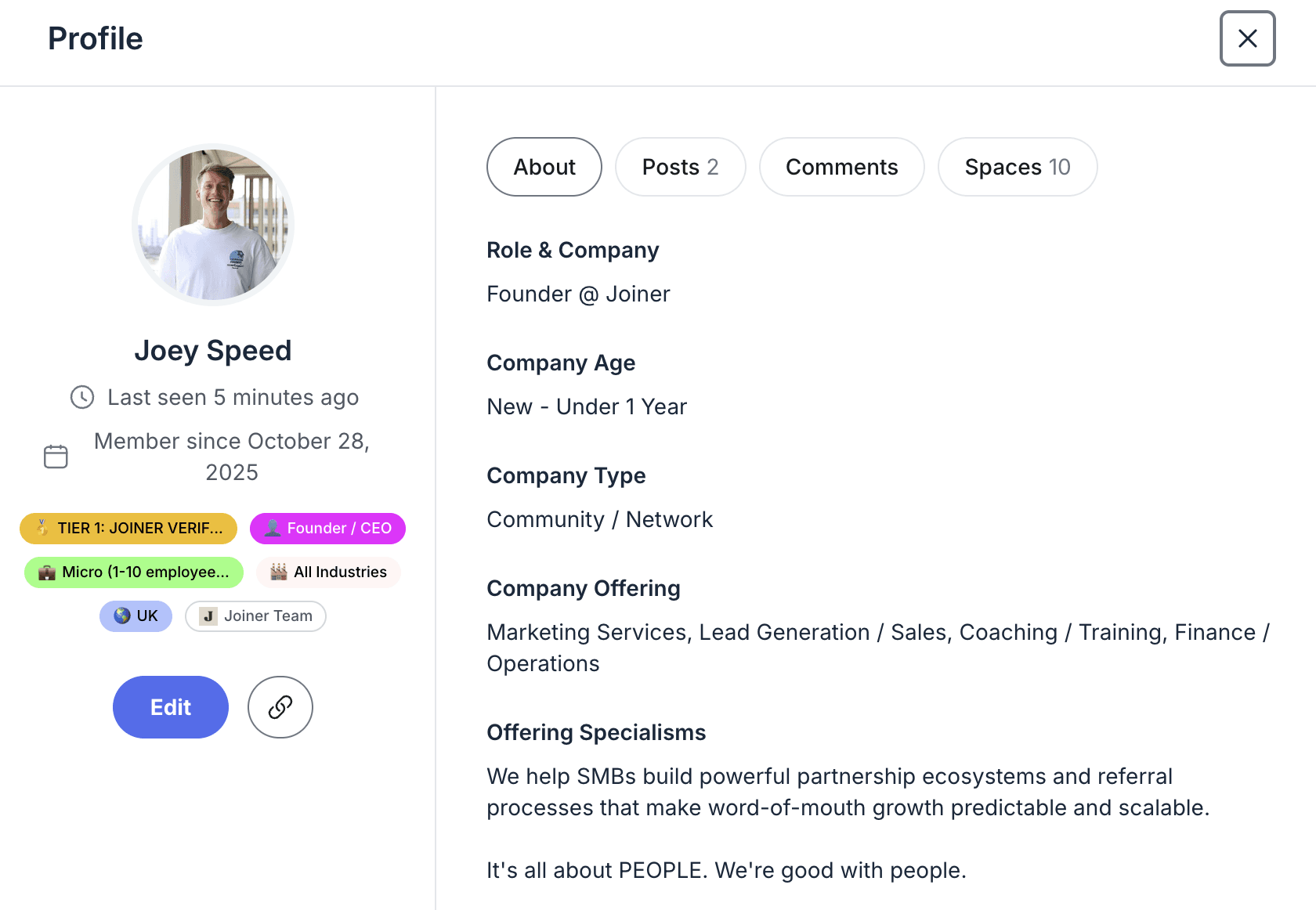
Task: Click the briefcase icon on Micro badge
Action: click(47, 572)
